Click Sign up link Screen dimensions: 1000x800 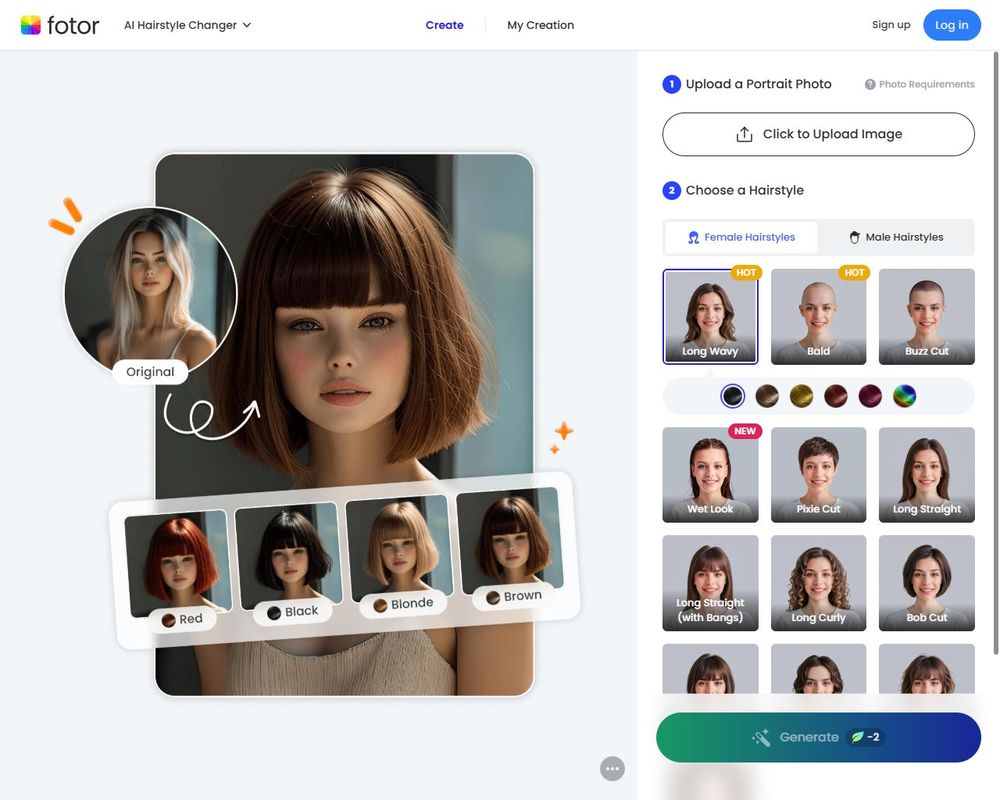[891, 24]
